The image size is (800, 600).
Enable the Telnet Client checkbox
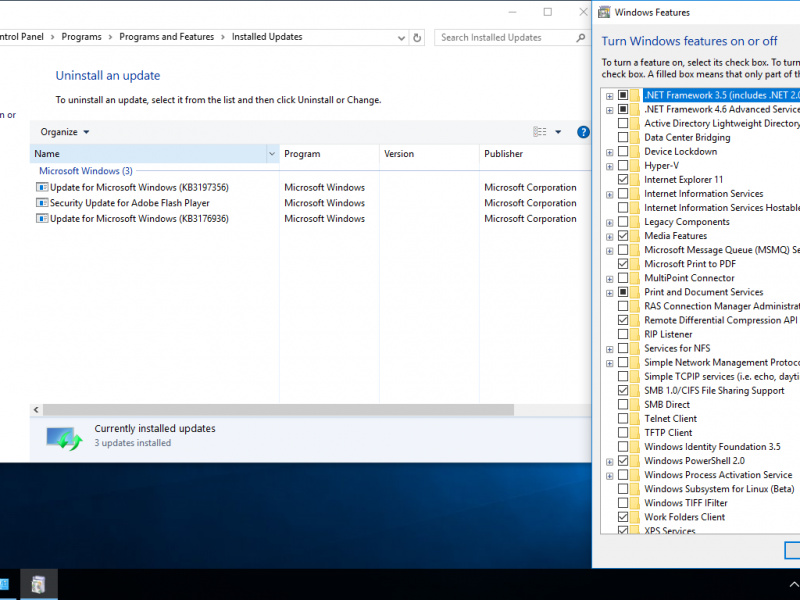coord(623,419)
